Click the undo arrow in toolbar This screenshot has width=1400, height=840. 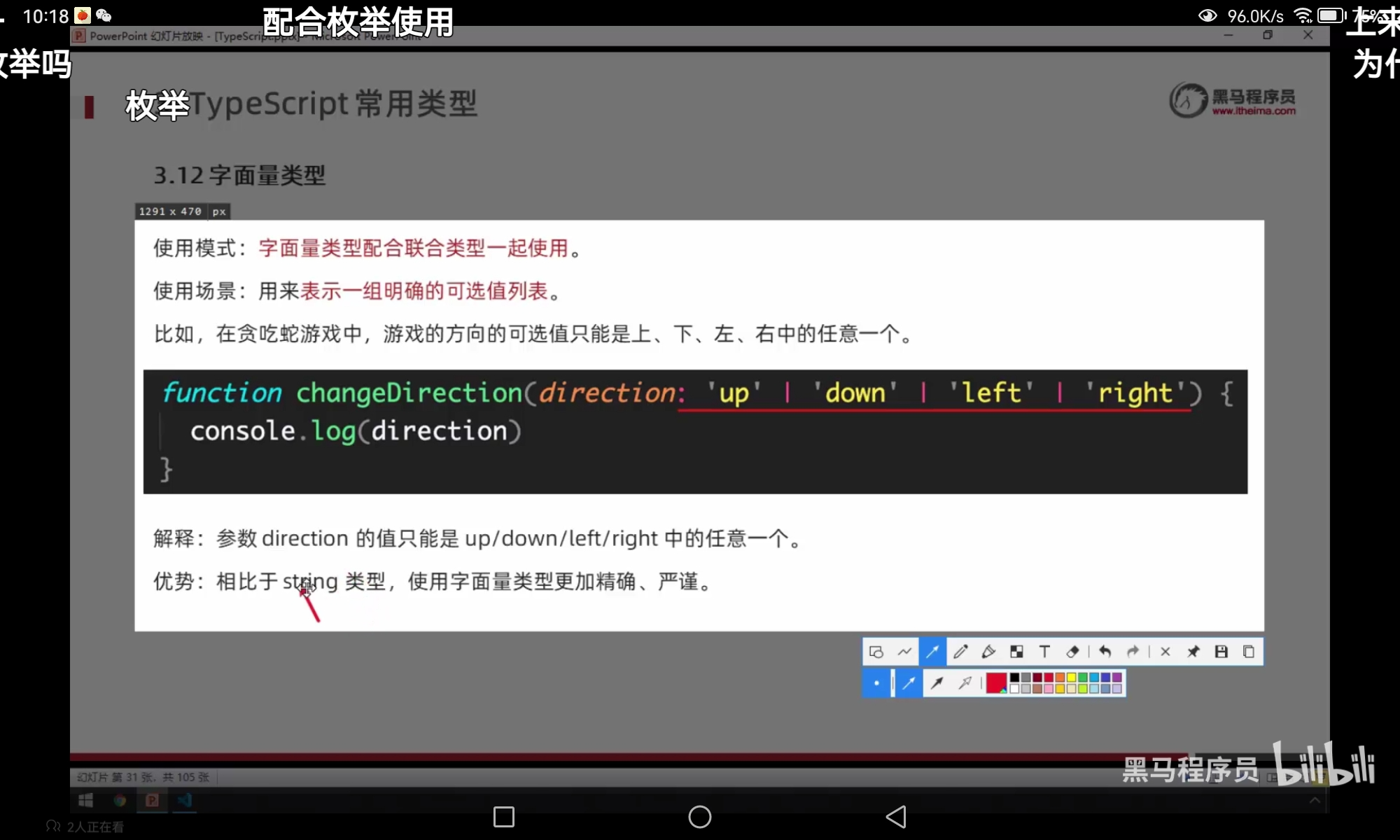pyautogui.click(x=1105, y=652)
